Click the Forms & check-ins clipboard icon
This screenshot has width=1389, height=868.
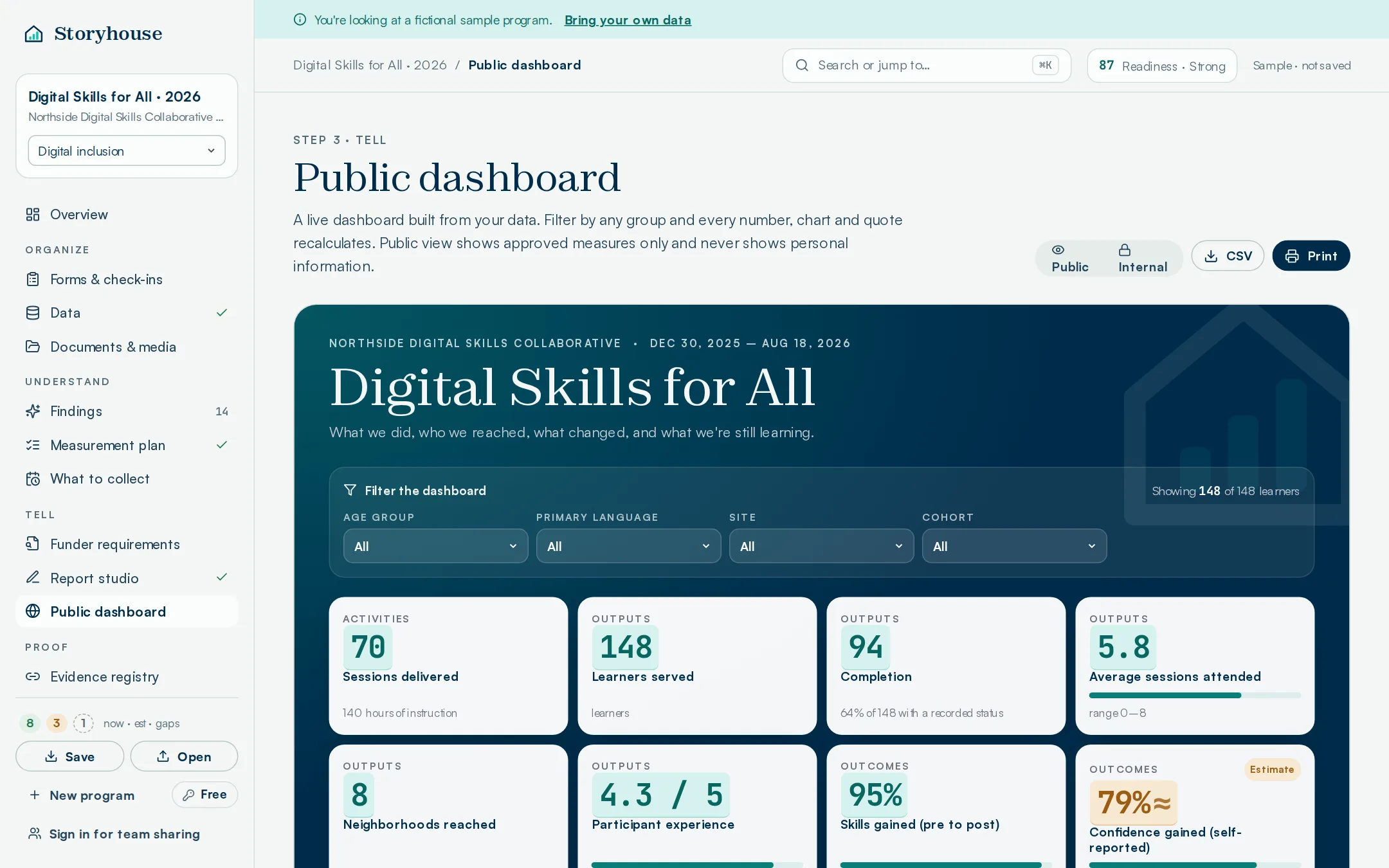[x=33, y=279]
